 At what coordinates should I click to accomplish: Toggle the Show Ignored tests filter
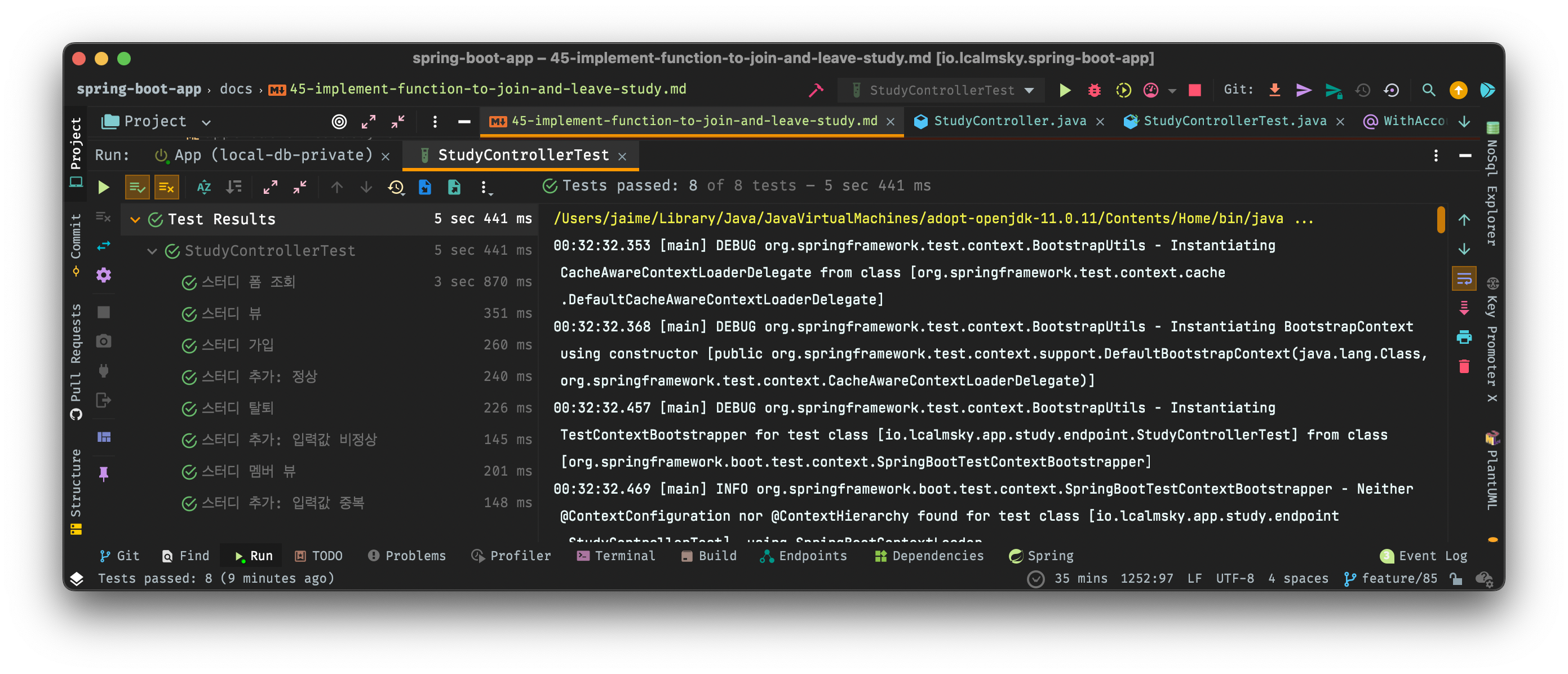tap(166, 187)
